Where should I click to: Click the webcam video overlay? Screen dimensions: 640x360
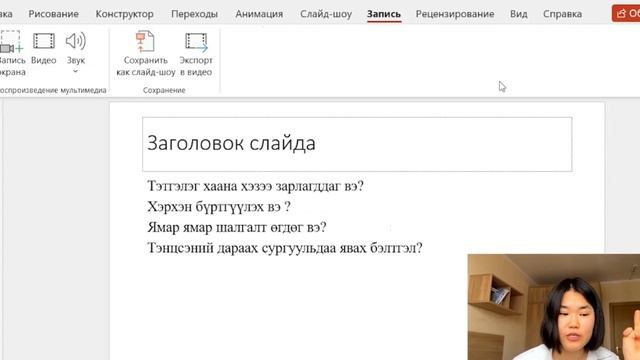click(554, 307)
